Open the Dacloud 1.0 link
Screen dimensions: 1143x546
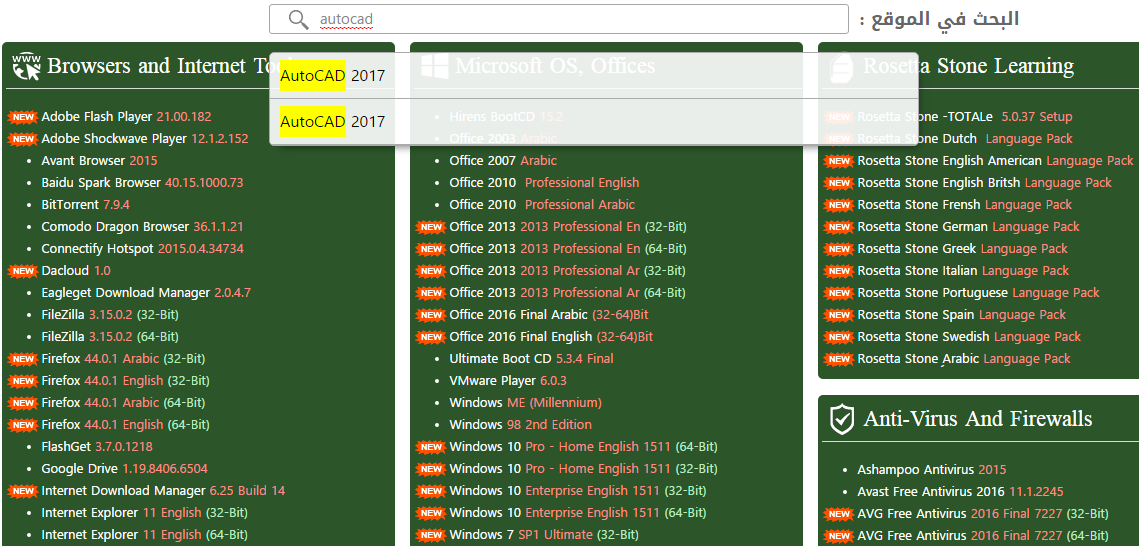click(76, 270)
